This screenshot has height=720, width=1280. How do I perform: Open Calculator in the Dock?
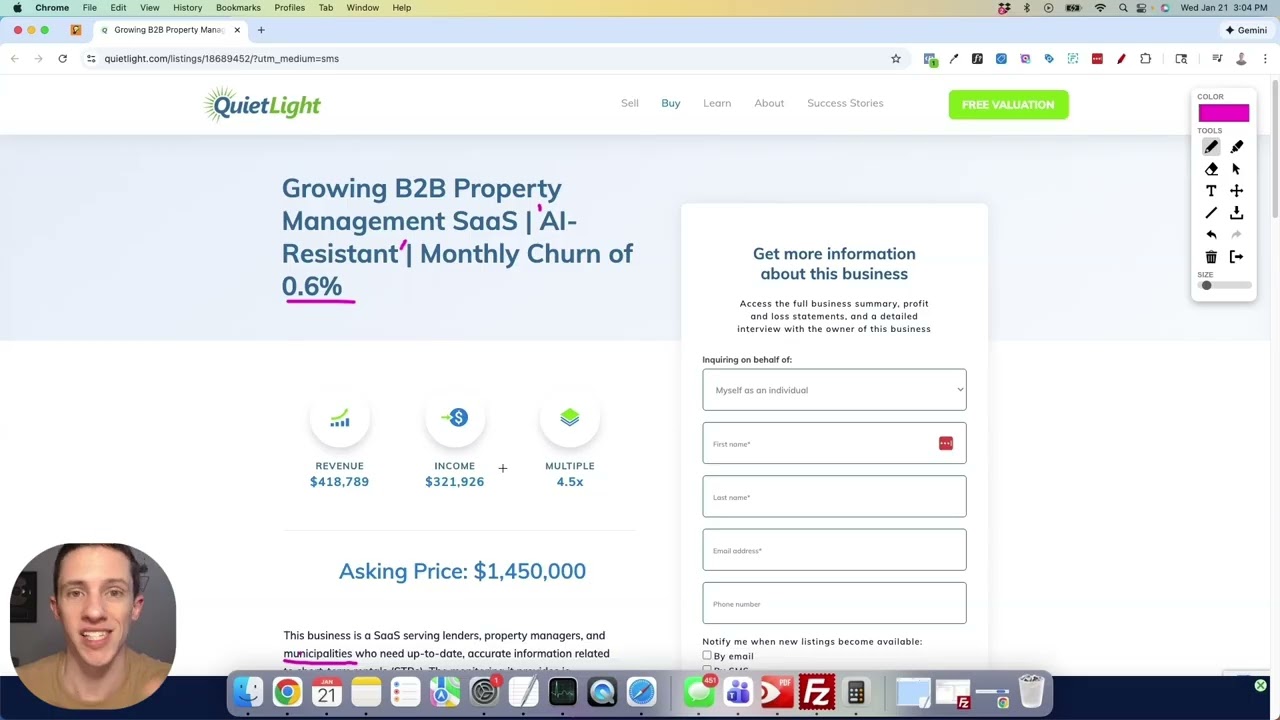tap(856, 692)
